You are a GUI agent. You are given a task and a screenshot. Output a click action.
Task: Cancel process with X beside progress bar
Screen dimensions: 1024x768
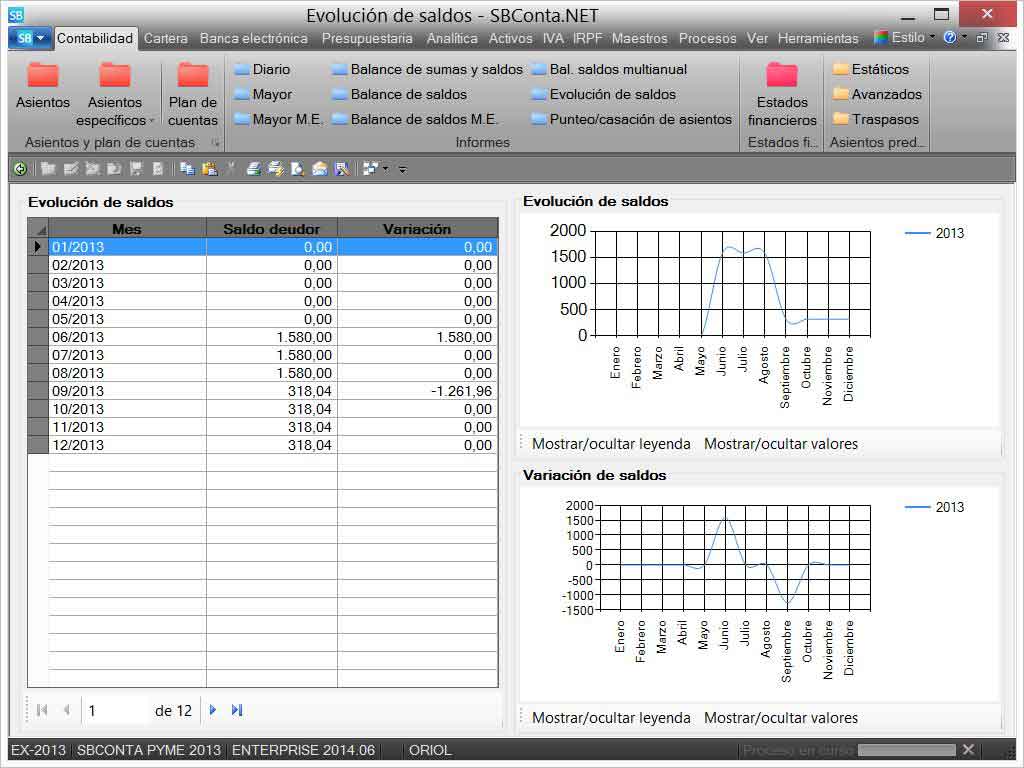[x=968, y=750]
